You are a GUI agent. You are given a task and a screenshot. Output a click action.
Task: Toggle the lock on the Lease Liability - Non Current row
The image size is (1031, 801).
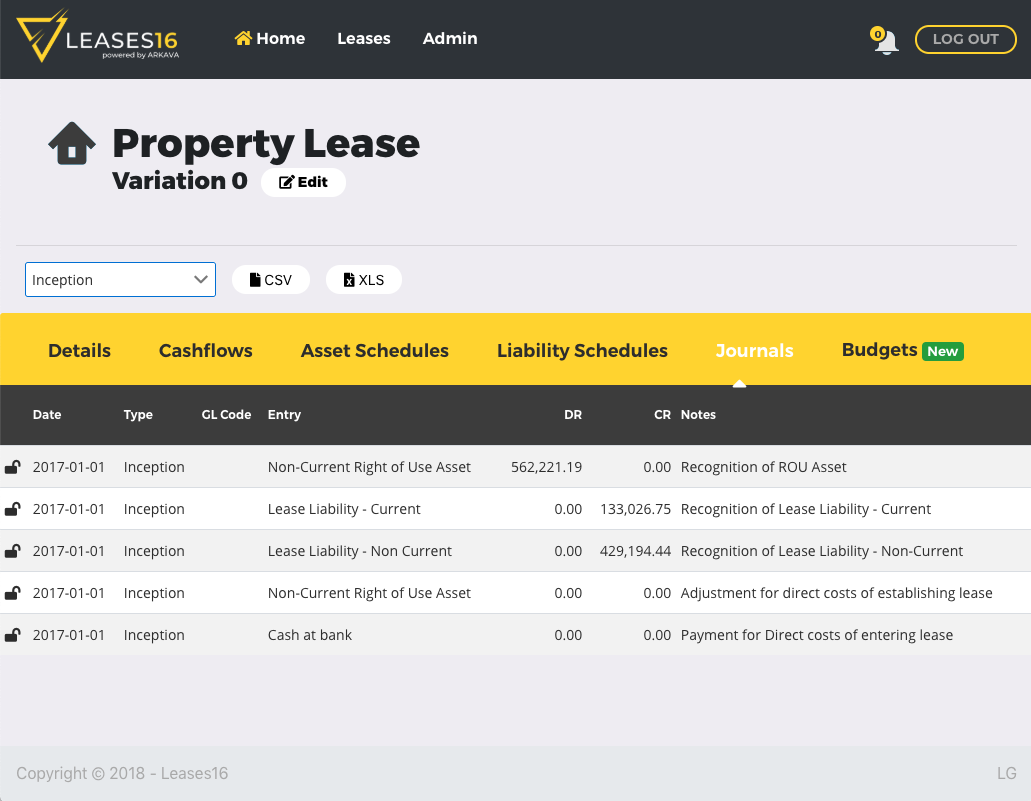click(12, 550)
